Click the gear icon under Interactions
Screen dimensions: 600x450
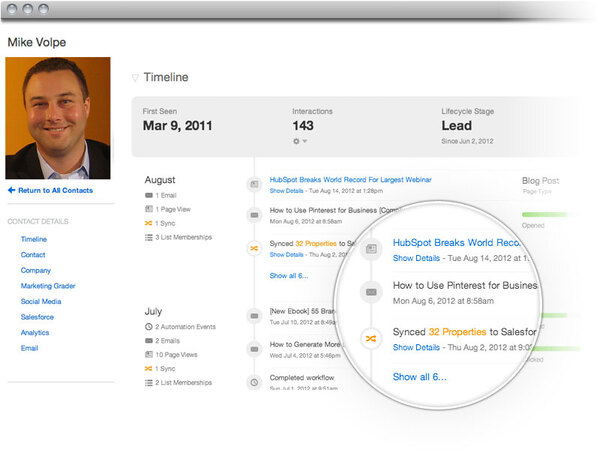[x=295, y=142]
